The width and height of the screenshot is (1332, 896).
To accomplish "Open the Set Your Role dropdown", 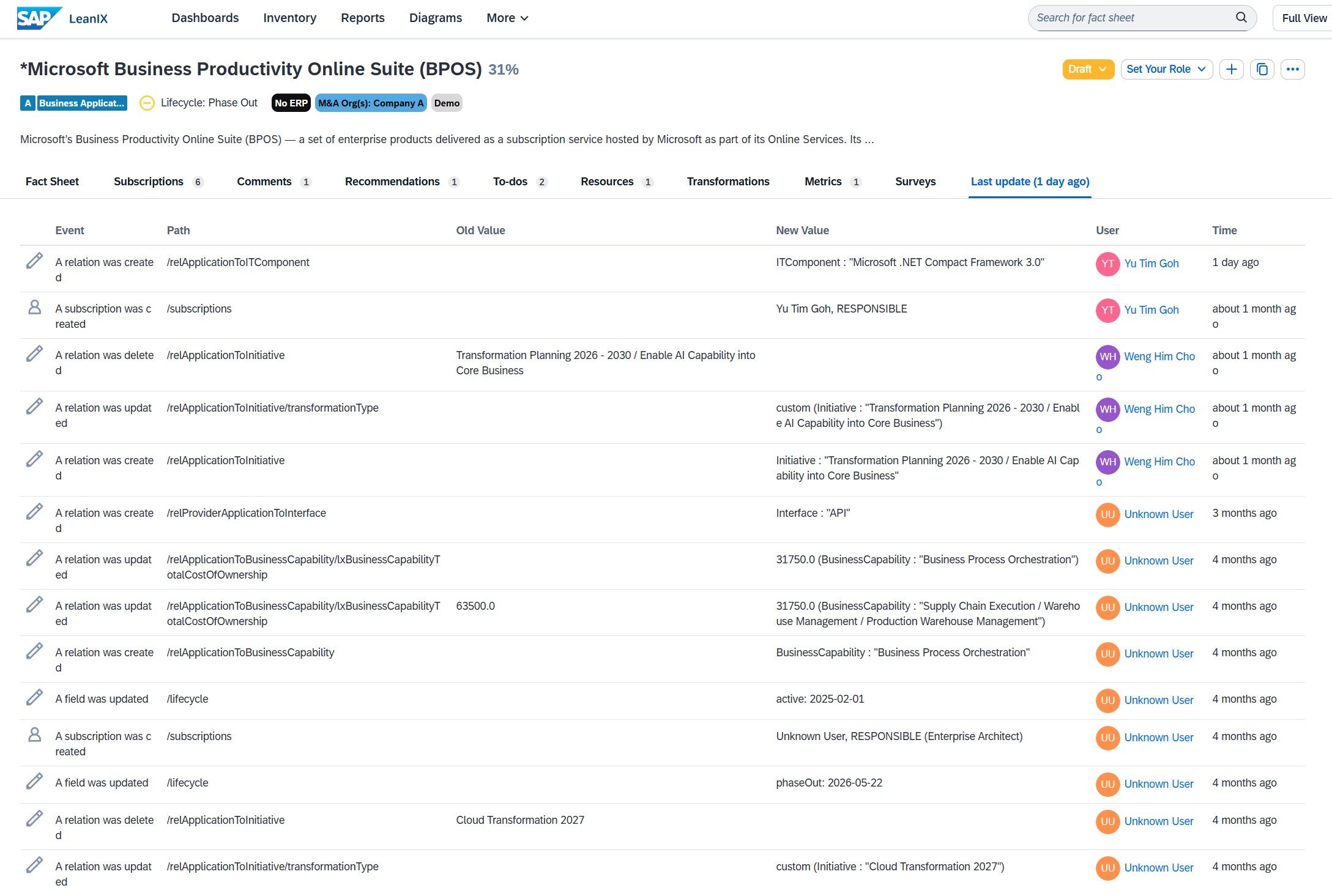I will coord(1166,69).
